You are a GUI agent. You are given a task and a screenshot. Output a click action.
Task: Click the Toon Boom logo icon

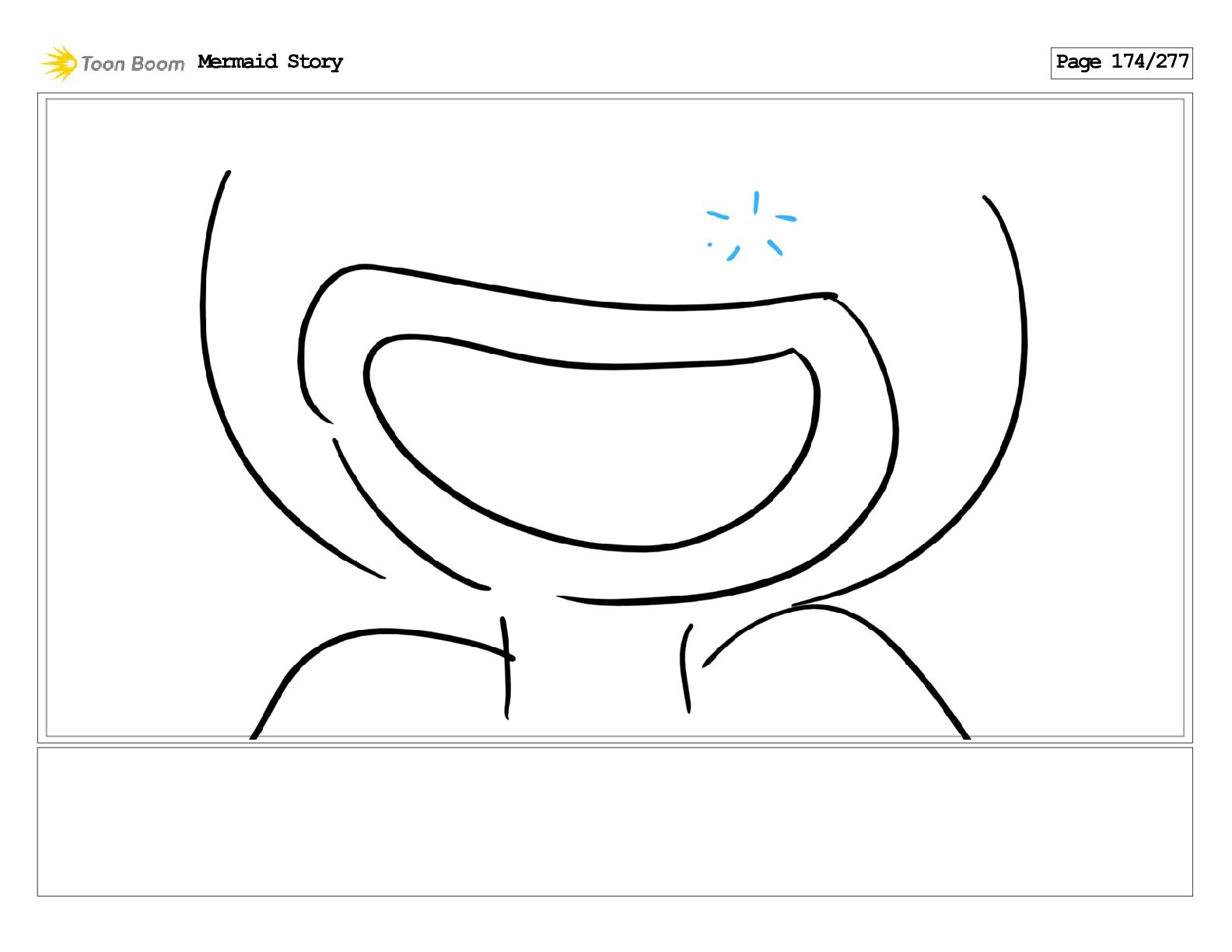(x=59, y=63)
